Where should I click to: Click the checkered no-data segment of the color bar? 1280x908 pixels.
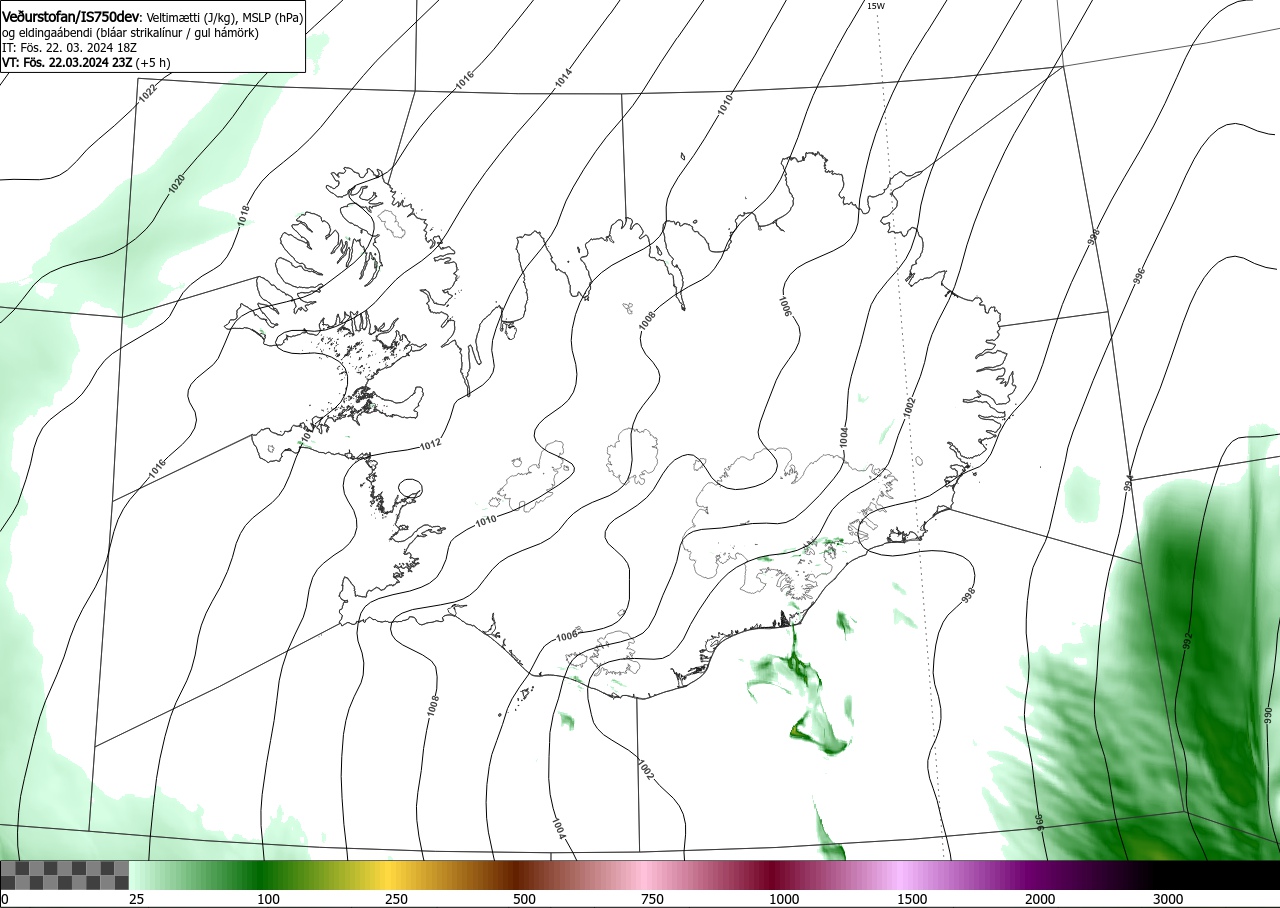click(64, 875)
